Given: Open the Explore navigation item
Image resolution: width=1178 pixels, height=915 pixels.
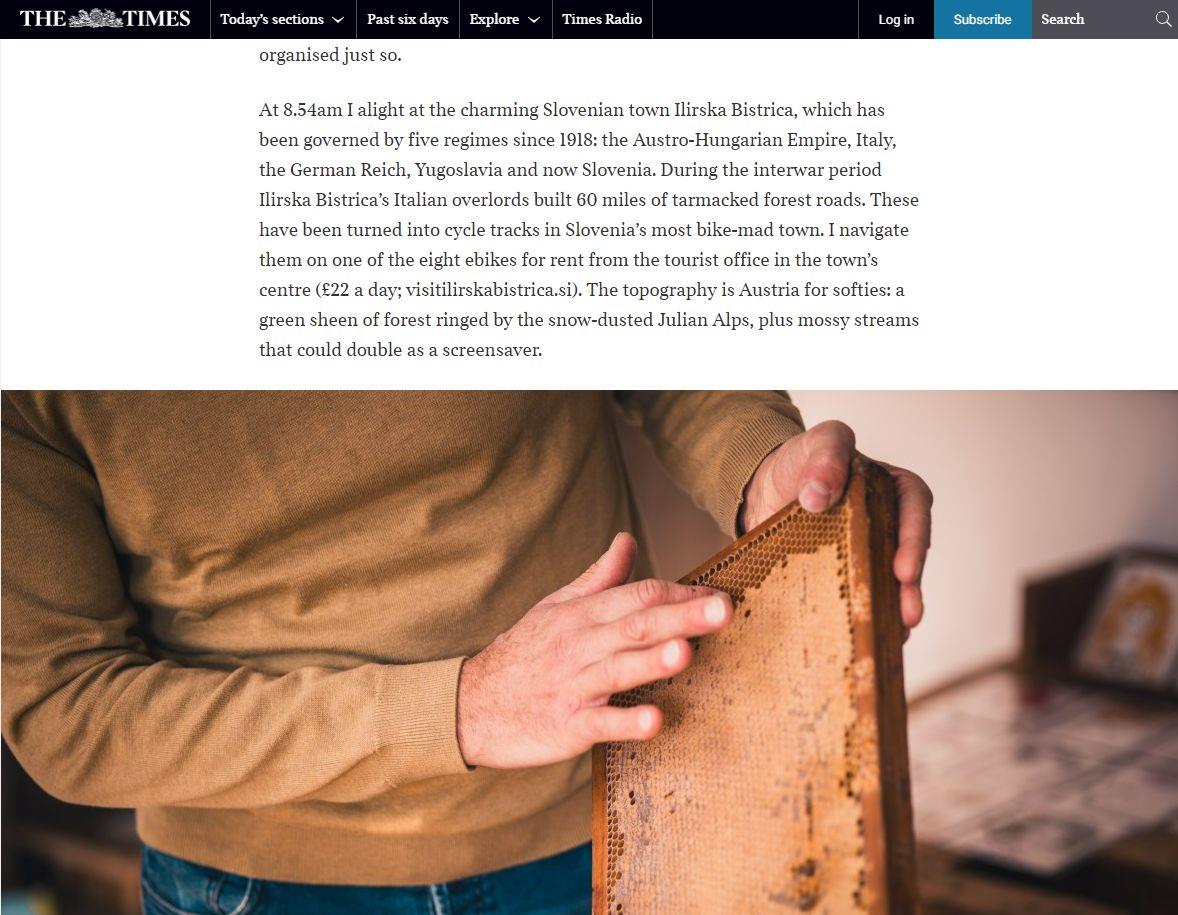Looking at the screenshot, I should [x=505, y=20].
